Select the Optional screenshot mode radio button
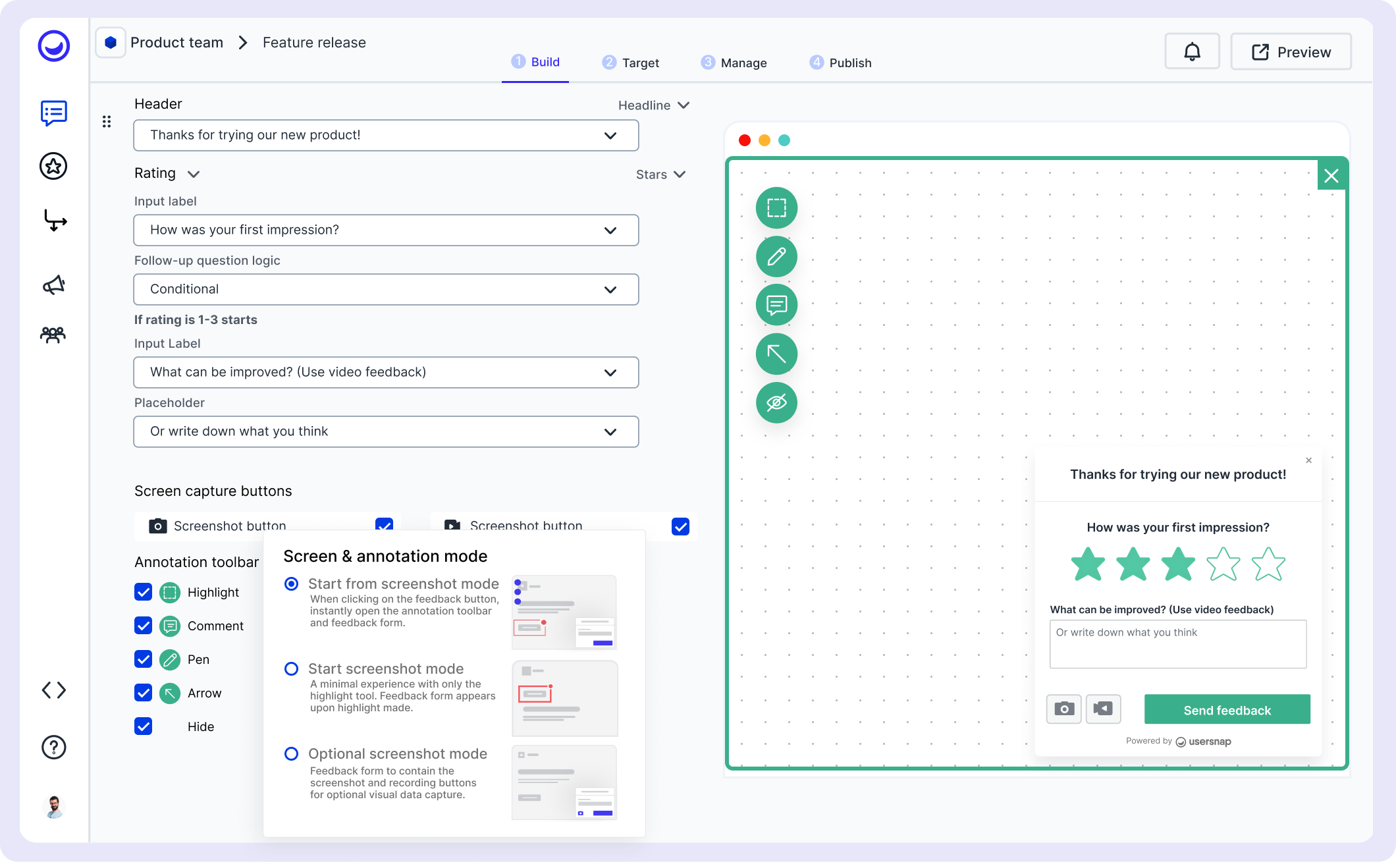Image resolution: width=1396 pixels, height=868 pixels. pos(291,753)
